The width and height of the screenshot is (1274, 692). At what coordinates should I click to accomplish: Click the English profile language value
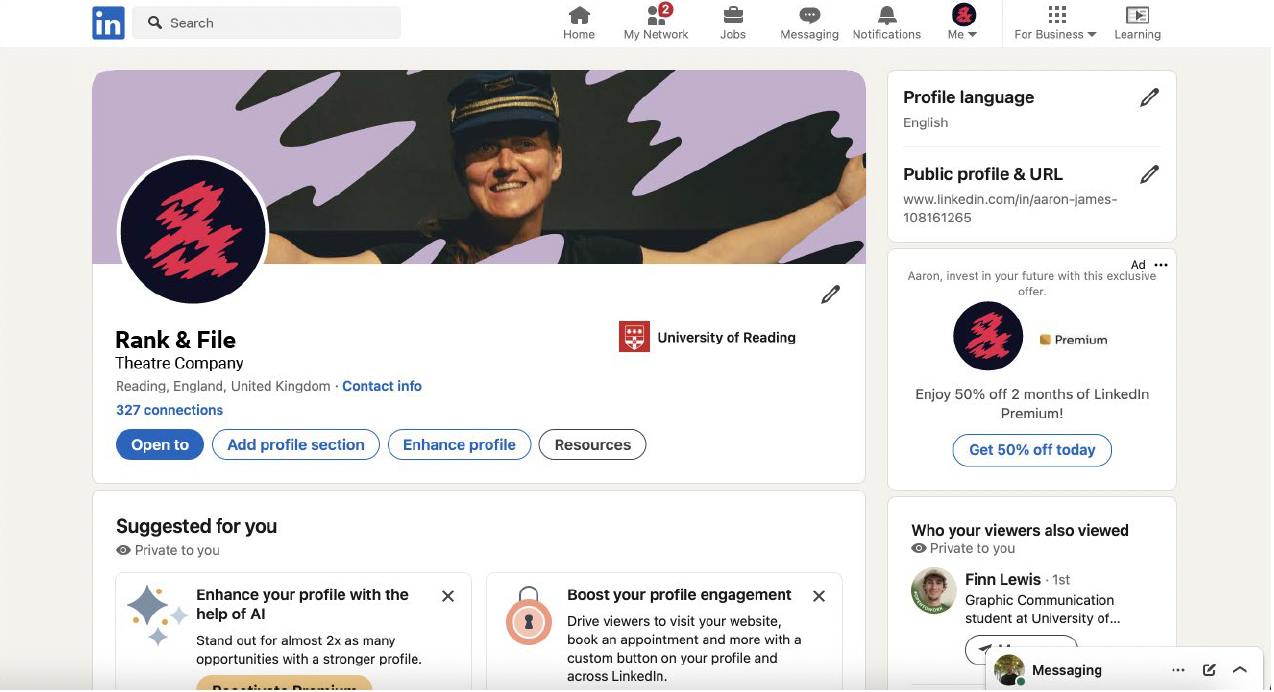926,122
